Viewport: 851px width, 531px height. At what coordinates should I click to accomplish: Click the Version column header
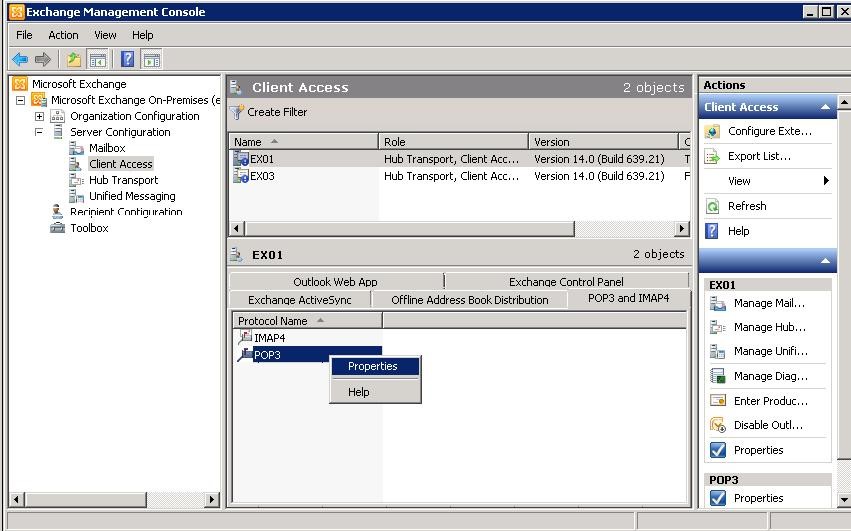(603, 142)
